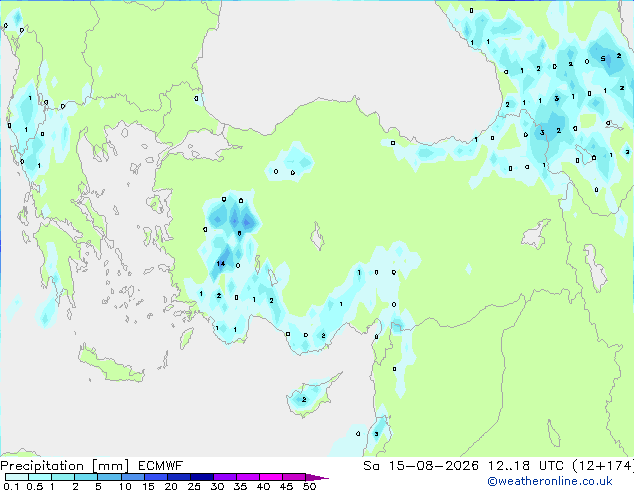The width and height of the screenshot is (634, 490).
Task: Click the "Precipitation" title word
Action: coord(42,466)
